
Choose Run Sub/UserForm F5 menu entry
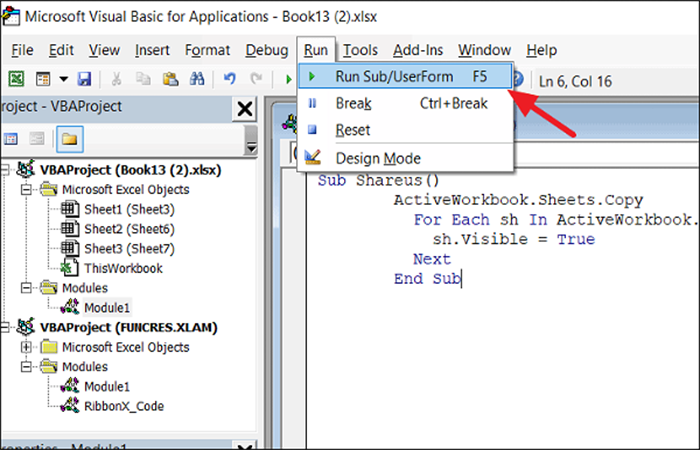[x=405, y=76]
